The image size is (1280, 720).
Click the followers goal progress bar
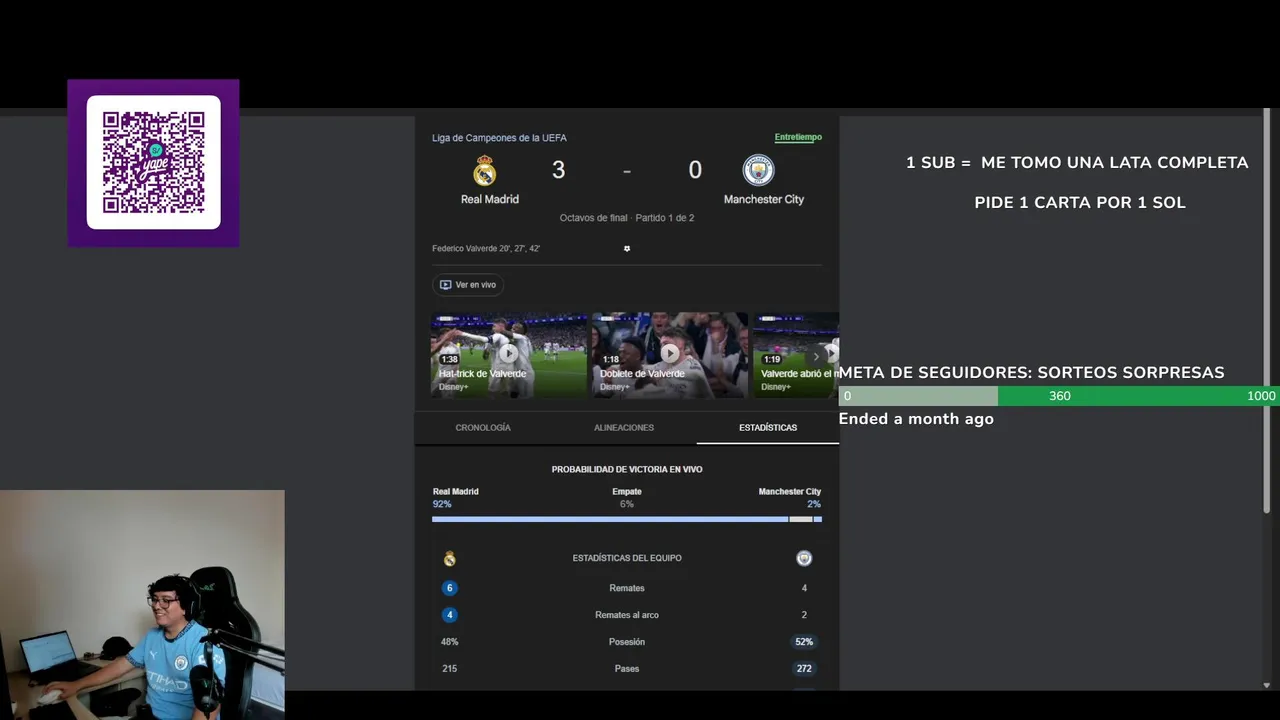(1059, 396)
